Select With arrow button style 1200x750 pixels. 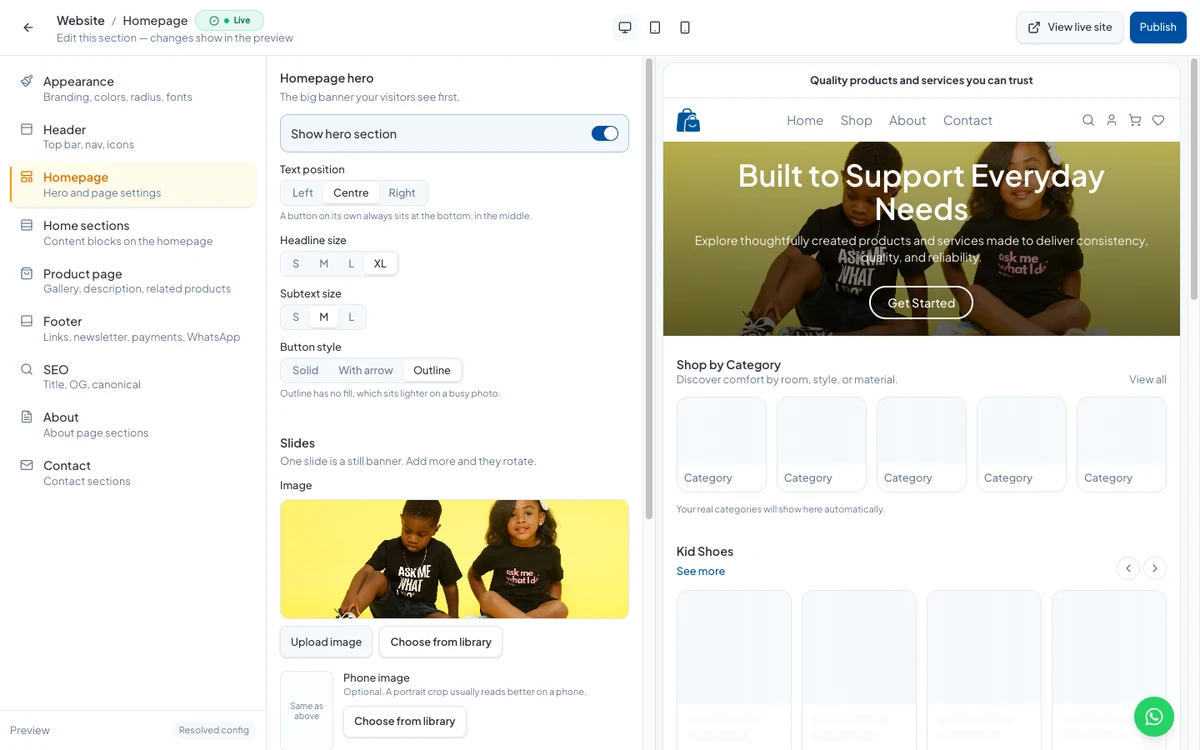(x=366, y=370)
